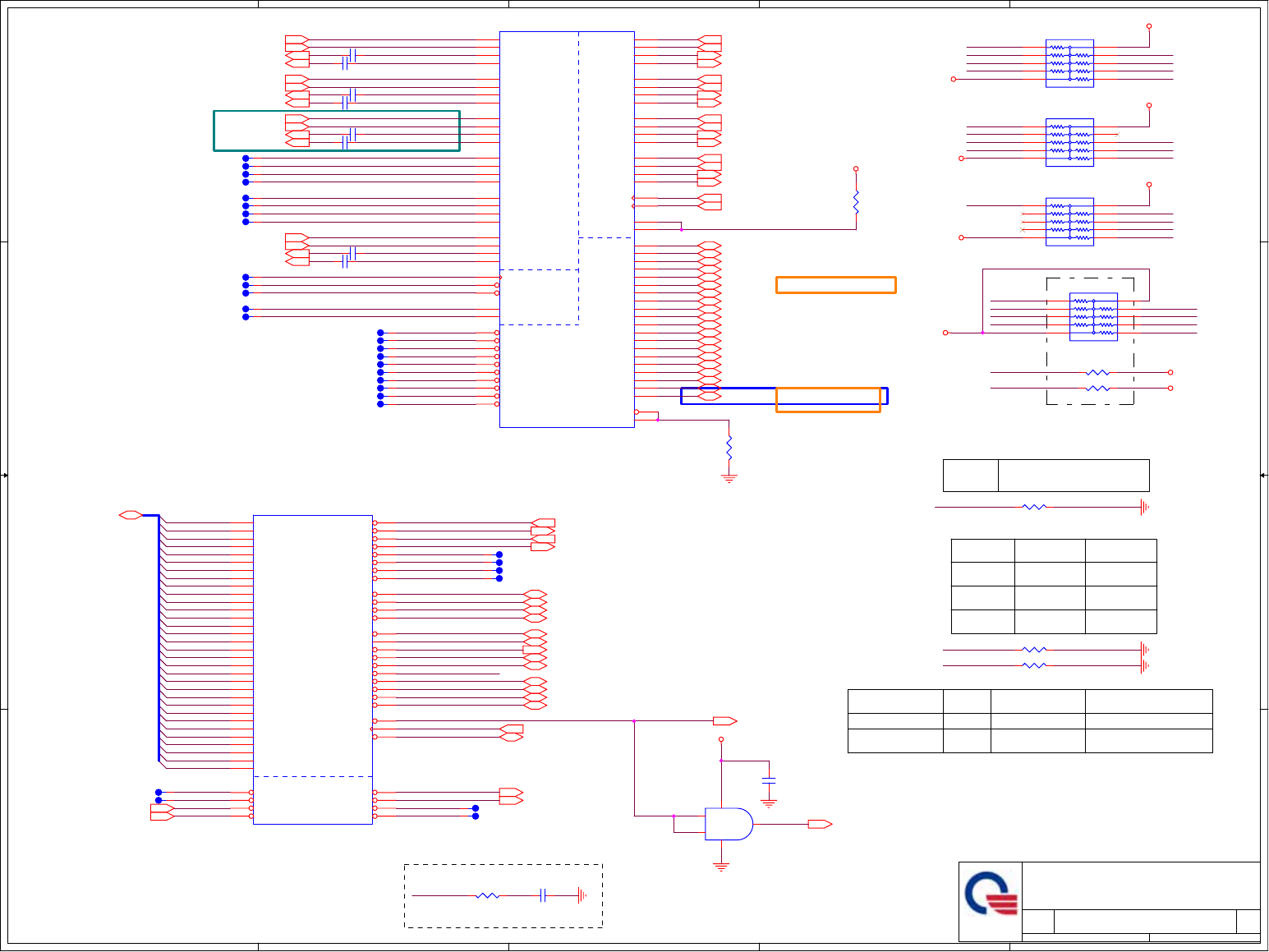This screenshot has height=952, width=1269.
Task: Click the large top IC body
Action: [567, 229]
